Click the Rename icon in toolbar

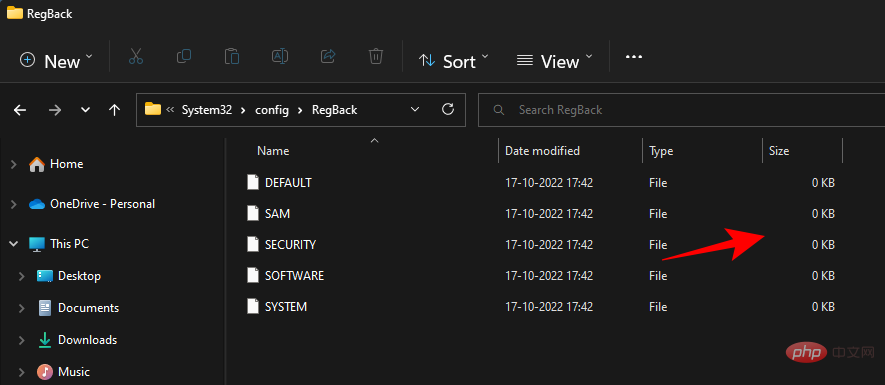[281, 56]
